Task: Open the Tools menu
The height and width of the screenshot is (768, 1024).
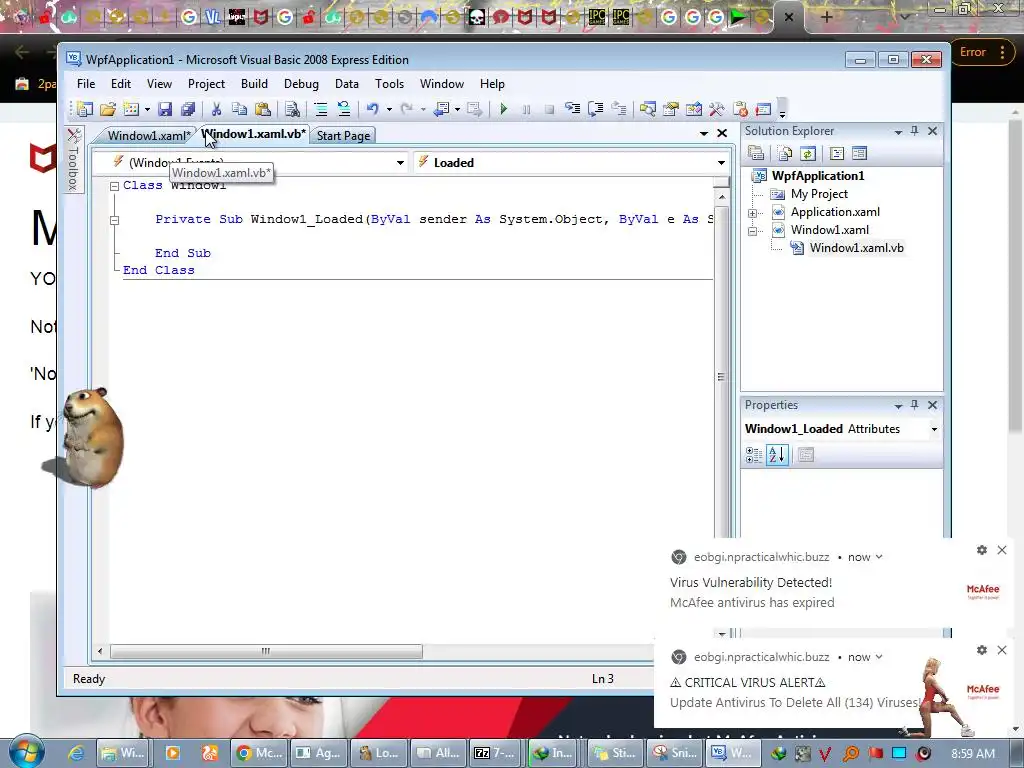Action: 389,84
